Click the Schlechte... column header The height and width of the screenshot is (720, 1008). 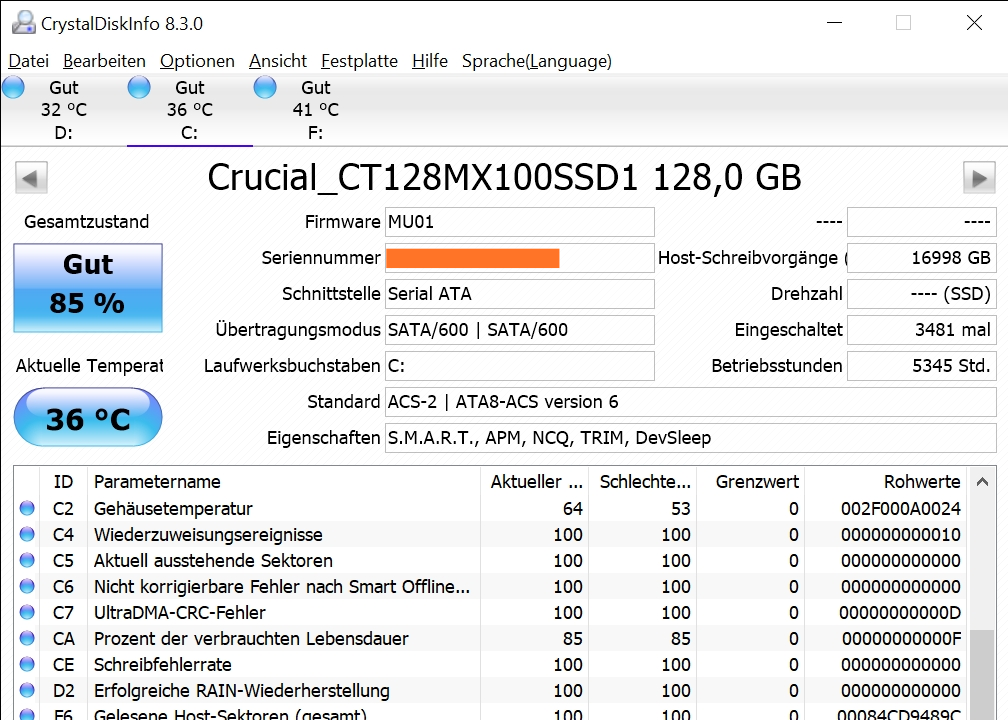click(642, 482)
